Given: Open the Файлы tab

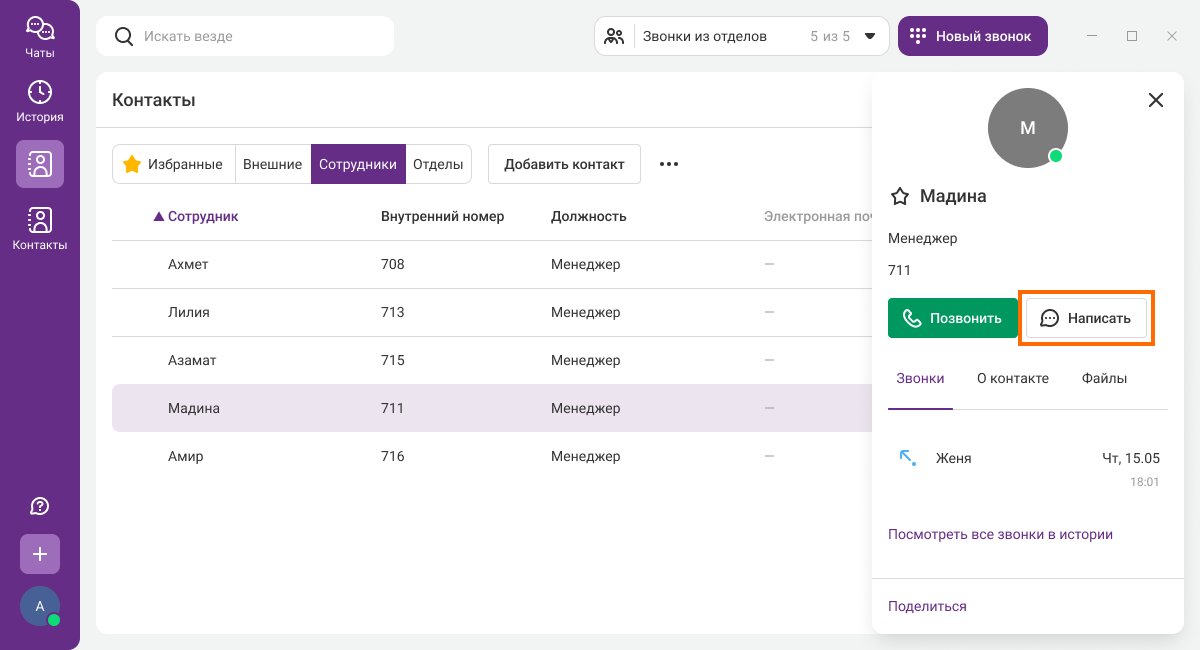Looking at the screenshot, I should click(x=1104, y=378).
